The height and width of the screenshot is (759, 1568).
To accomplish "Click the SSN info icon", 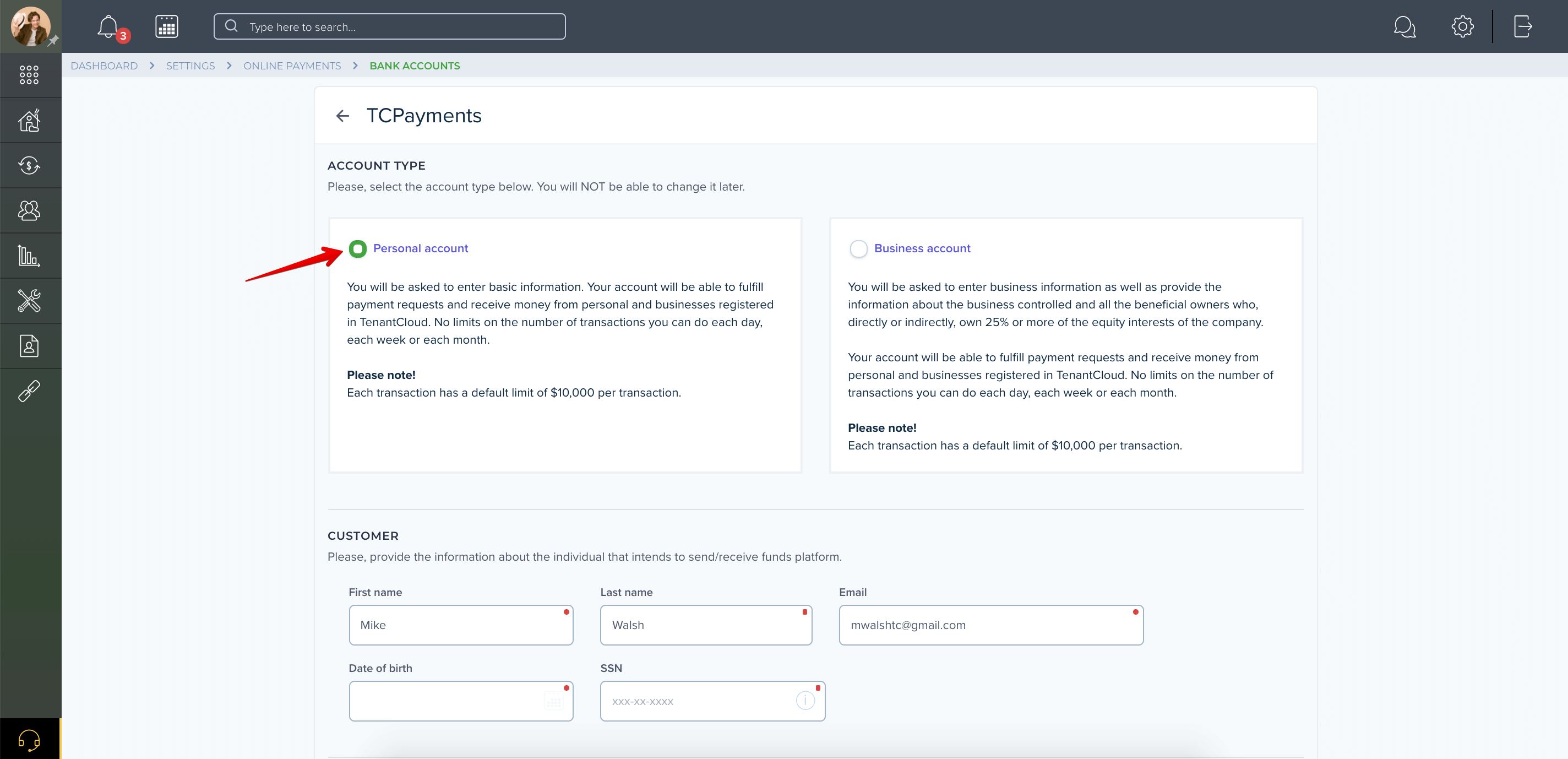I will click(805, 701).
